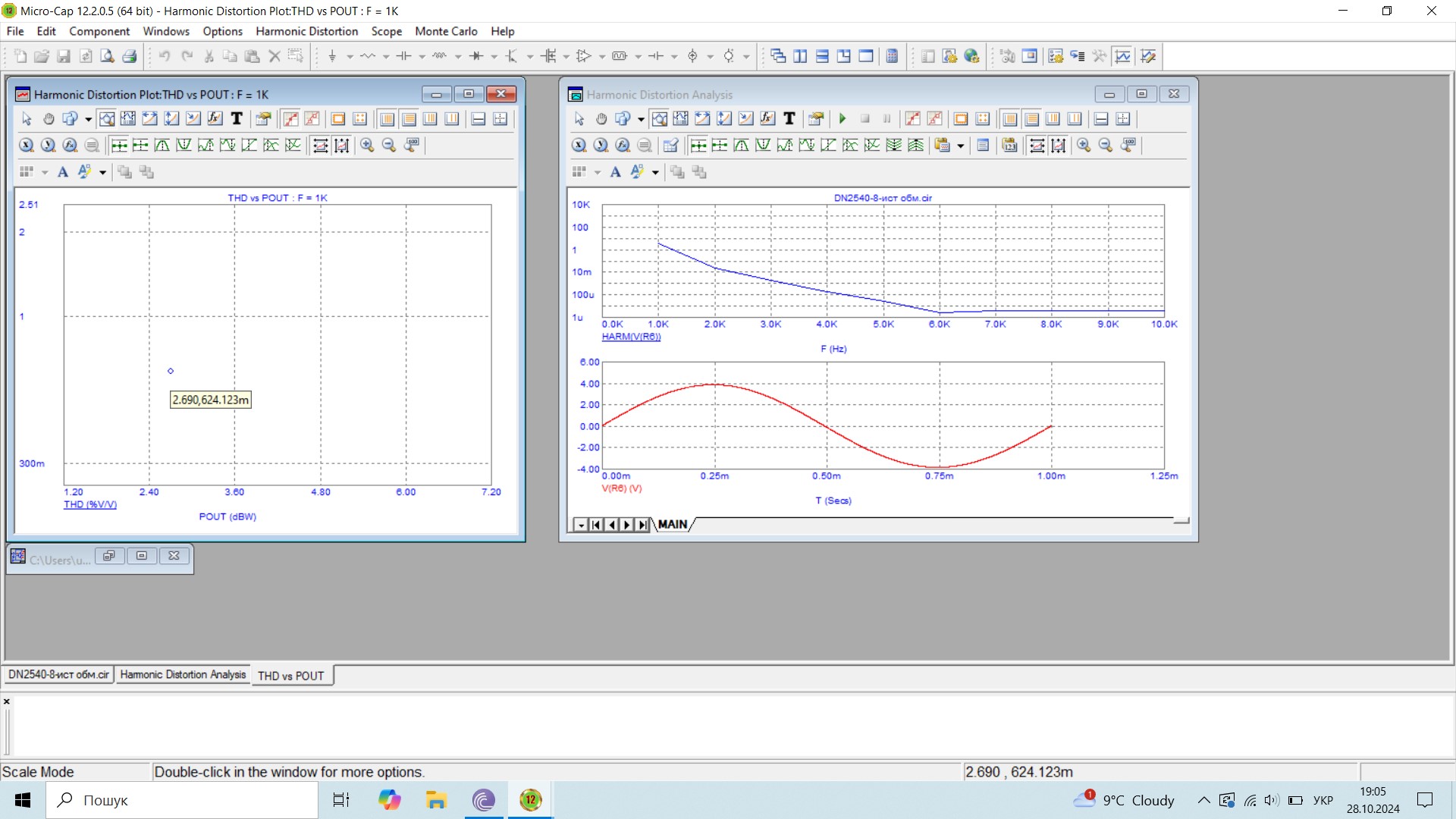Open the Harmonic Distortion menu
The image size is (1456, 819).
(x=306, y=31)
